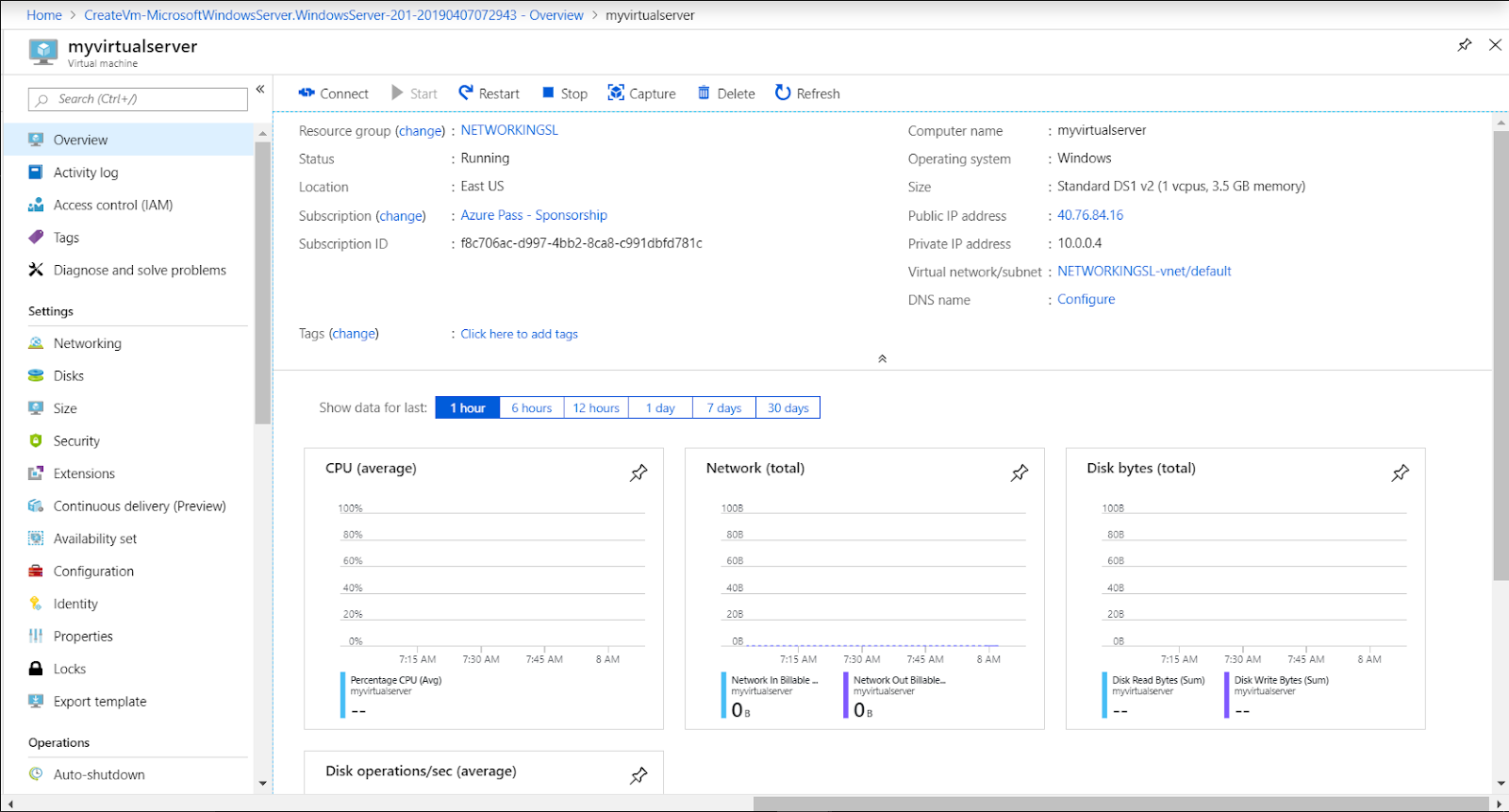Pin the CPU (average) chart
Image resolution: width=1509 pixels, height=812 pixels.
638,472
